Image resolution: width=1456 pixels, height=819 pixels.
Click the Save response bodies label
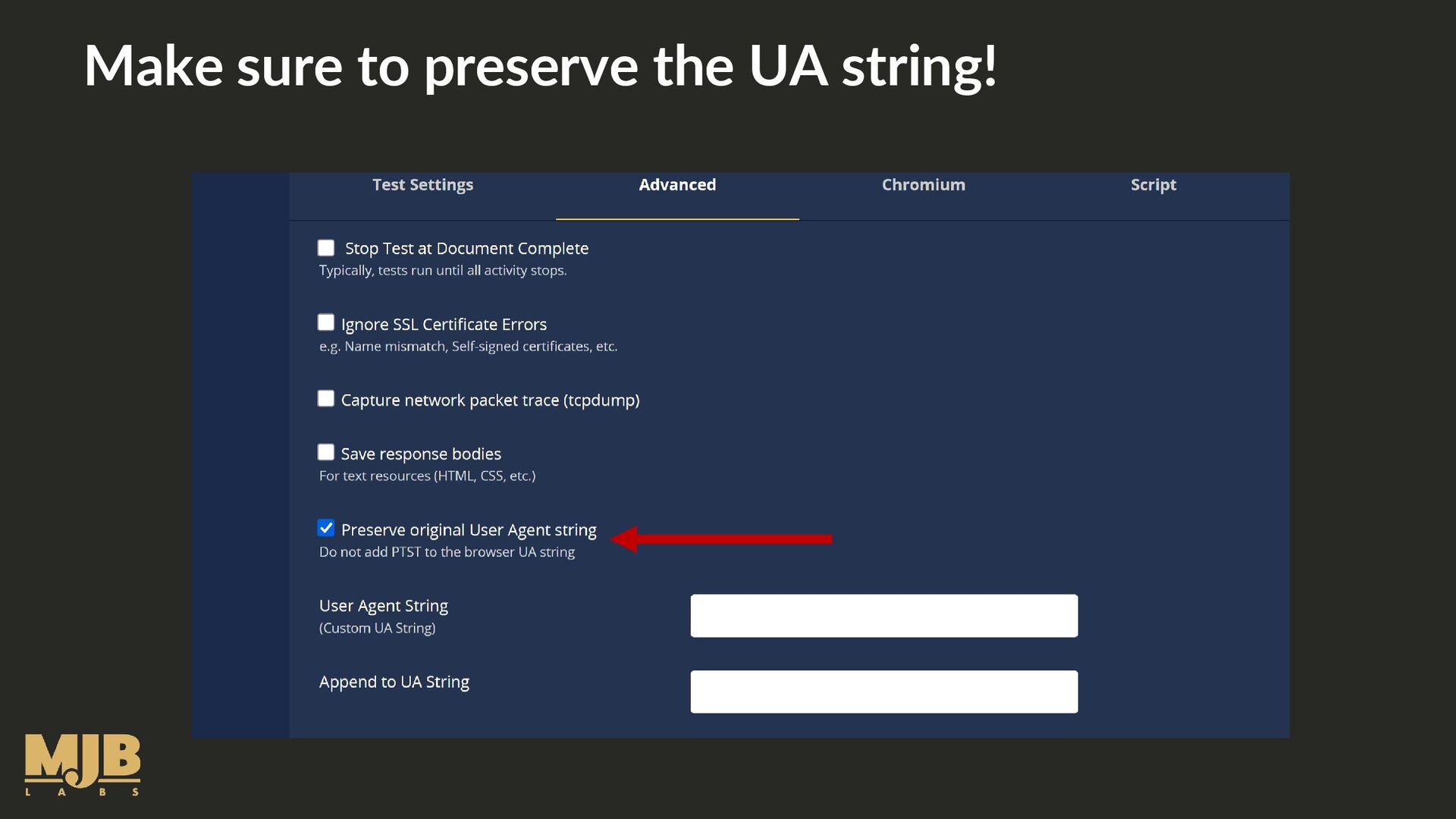coord(421,454)
